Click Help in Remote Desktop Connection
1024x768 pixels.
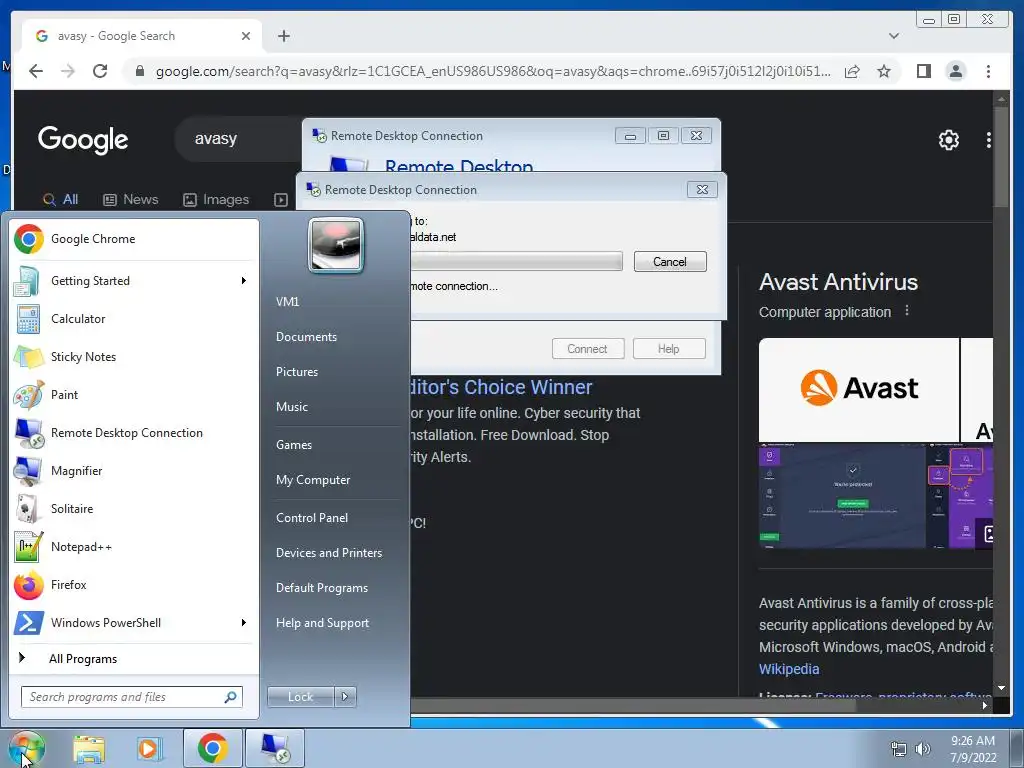(669, 349)
